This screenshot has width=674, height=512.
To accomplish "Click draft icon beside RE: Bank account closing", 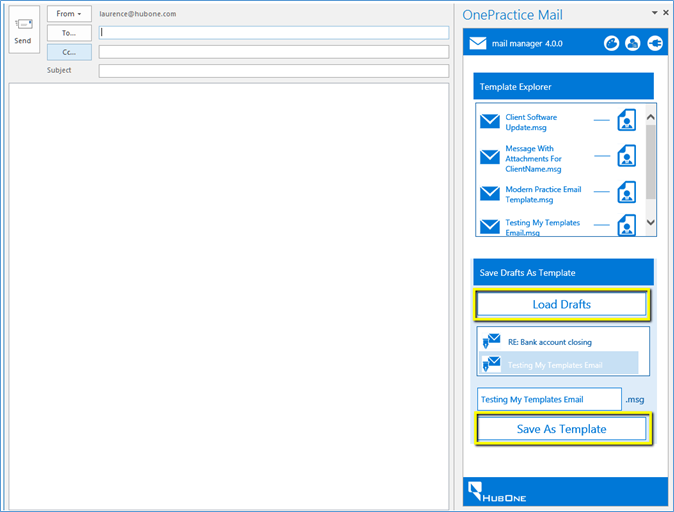I will pyautogui.click(x=491, y=341).
